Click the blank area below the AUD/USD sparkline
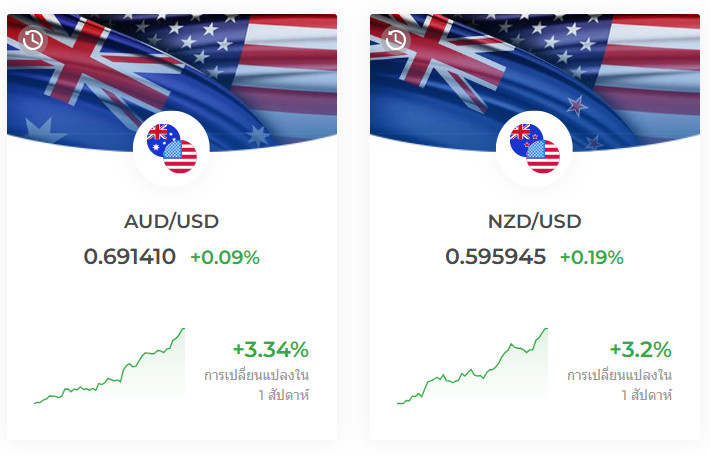The image size is (710, 455). pyautogui.click(x=110, y=423)
